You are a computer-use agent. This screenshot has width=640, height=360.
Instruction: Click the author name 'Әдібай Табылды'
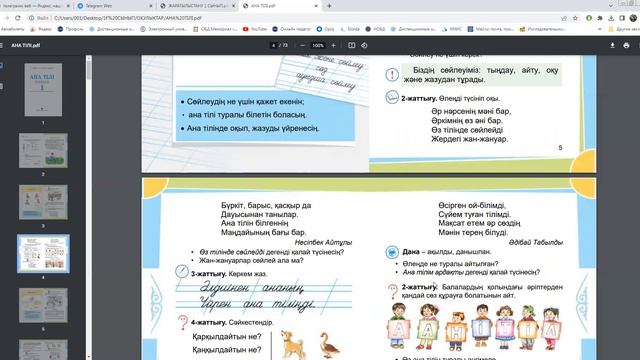(x=536, y=242)
